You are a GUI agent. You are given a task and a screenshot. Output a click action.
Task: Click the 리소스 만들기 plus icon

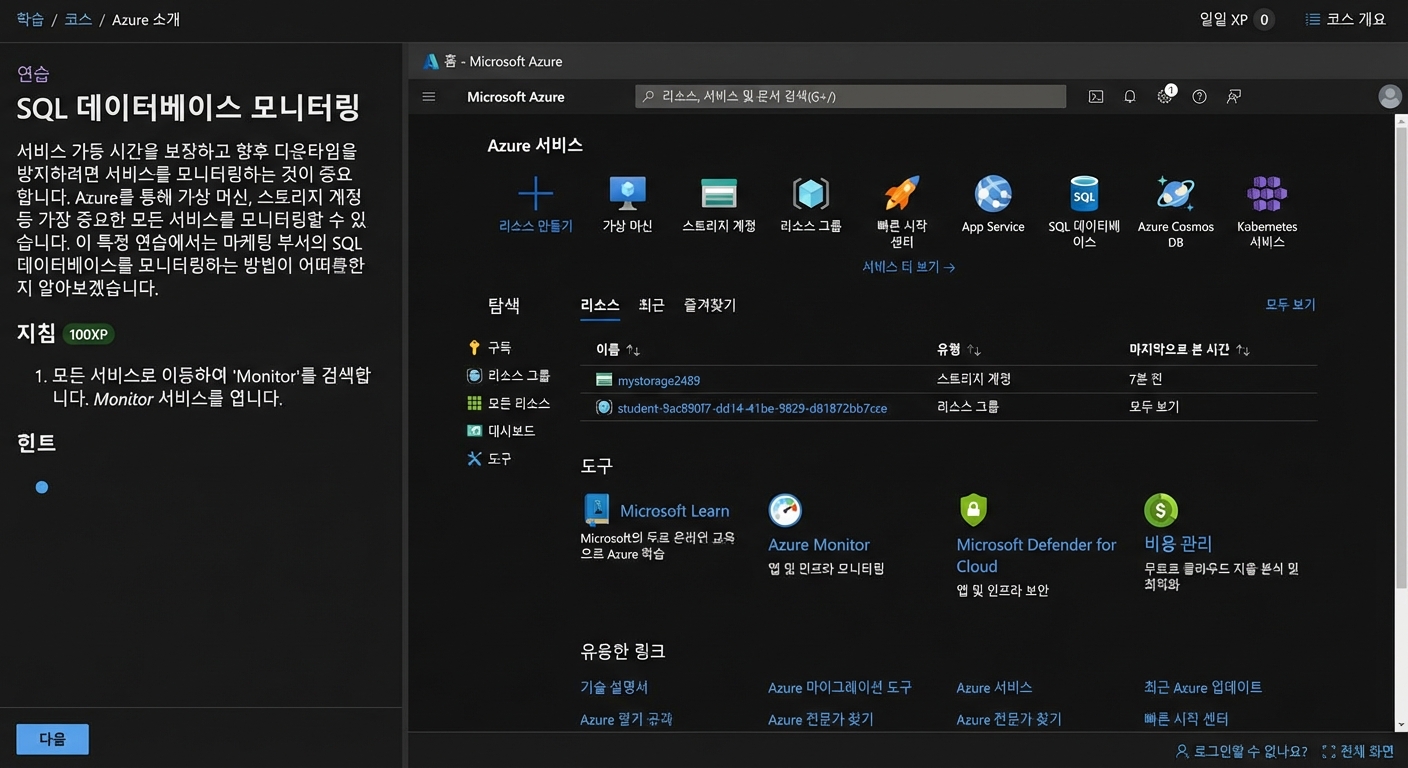click(536, 193)
